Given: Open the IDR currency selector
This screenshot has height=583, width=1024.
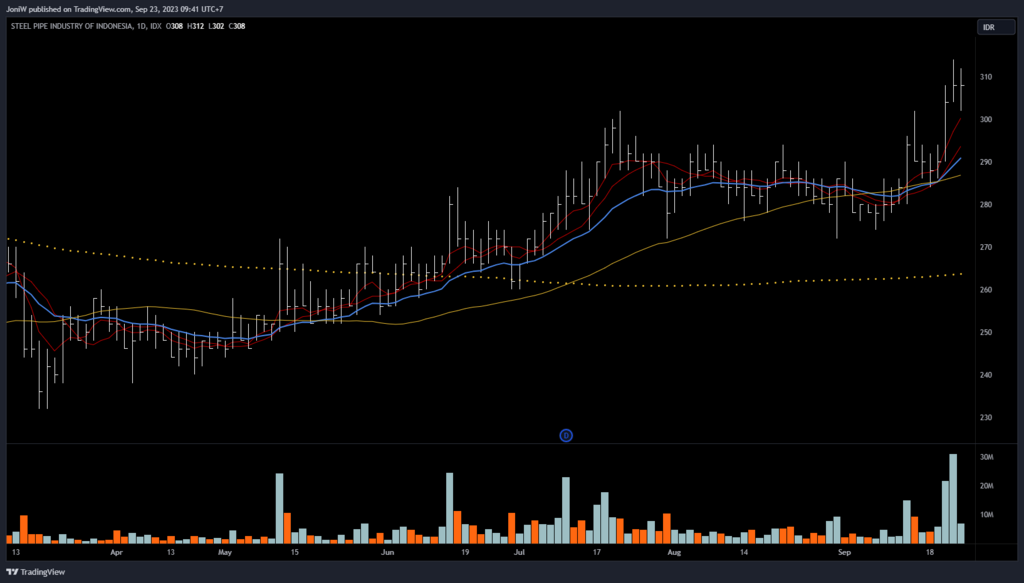Looking at the screenshot, I should pyautogui.click(x=987, y=27).
